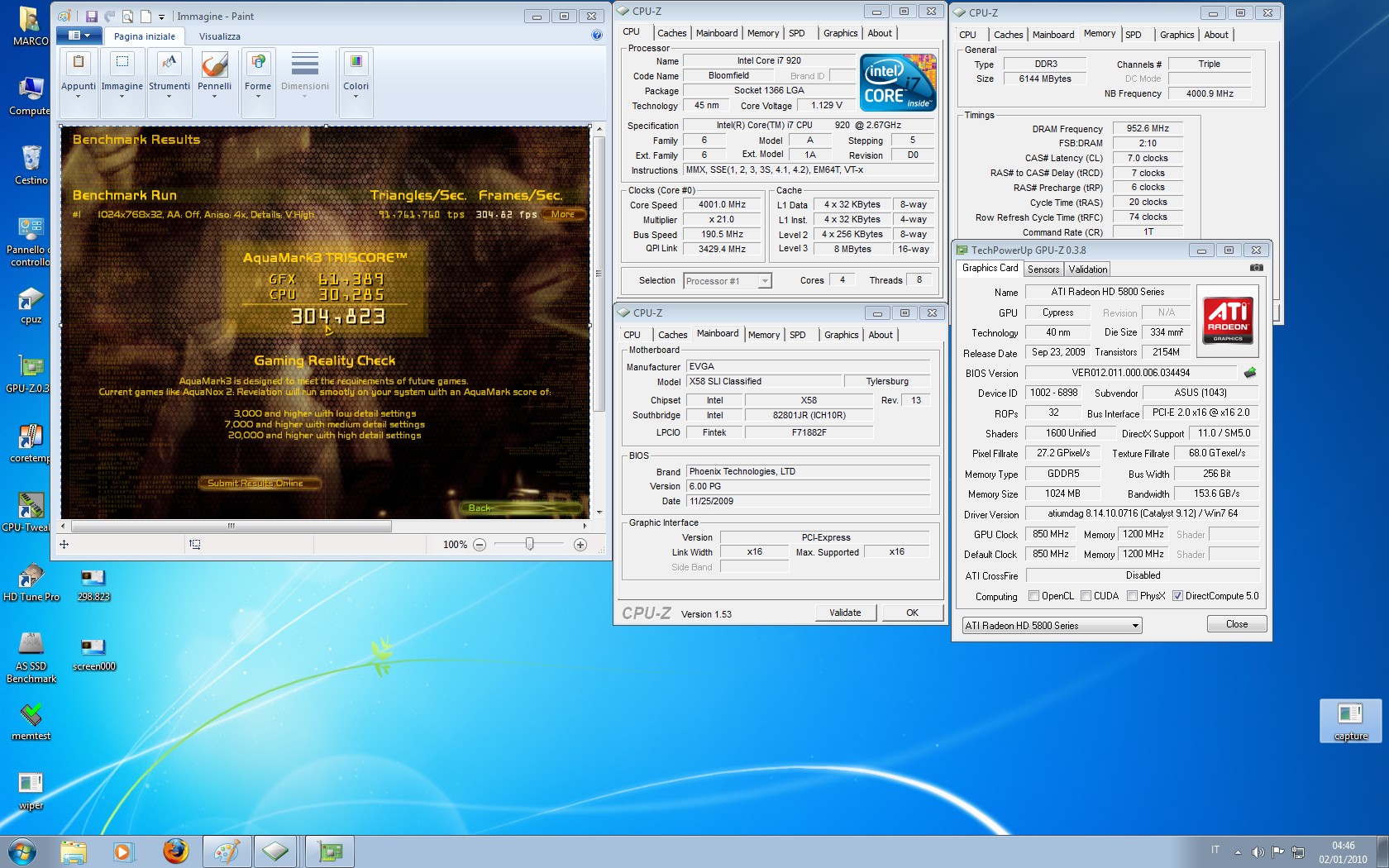Toggle the DirectCompute 5.0 checkbox

(1177, 596)
